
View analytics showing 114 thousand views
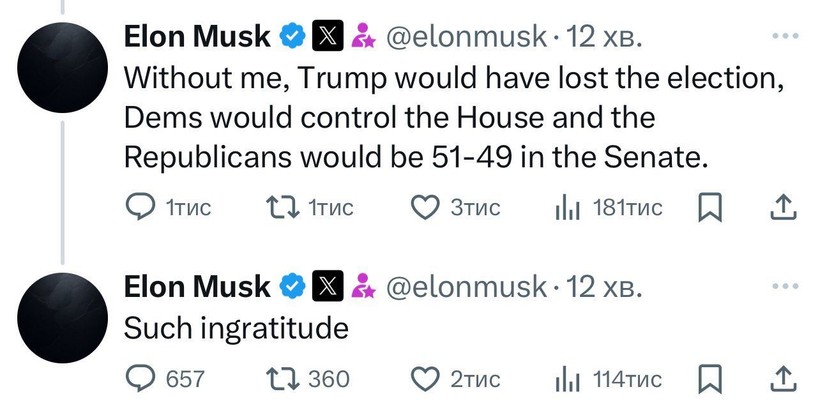pyautogui.click(x=567, y=378)
